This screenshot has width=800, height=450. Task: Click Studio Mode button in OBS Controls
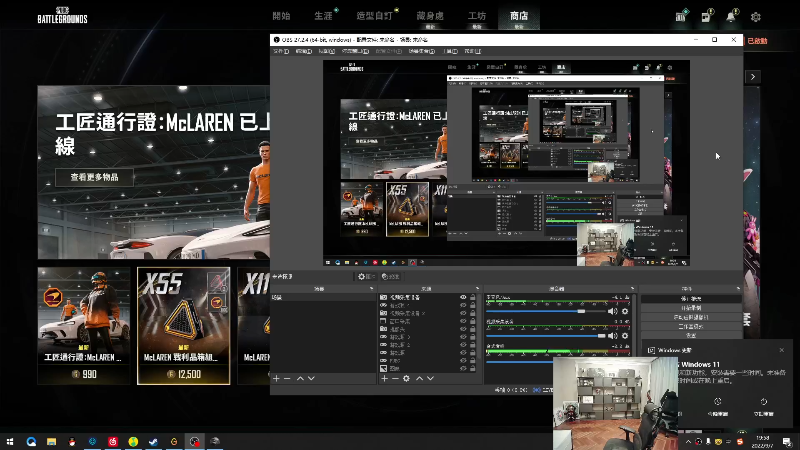[691, 327]
